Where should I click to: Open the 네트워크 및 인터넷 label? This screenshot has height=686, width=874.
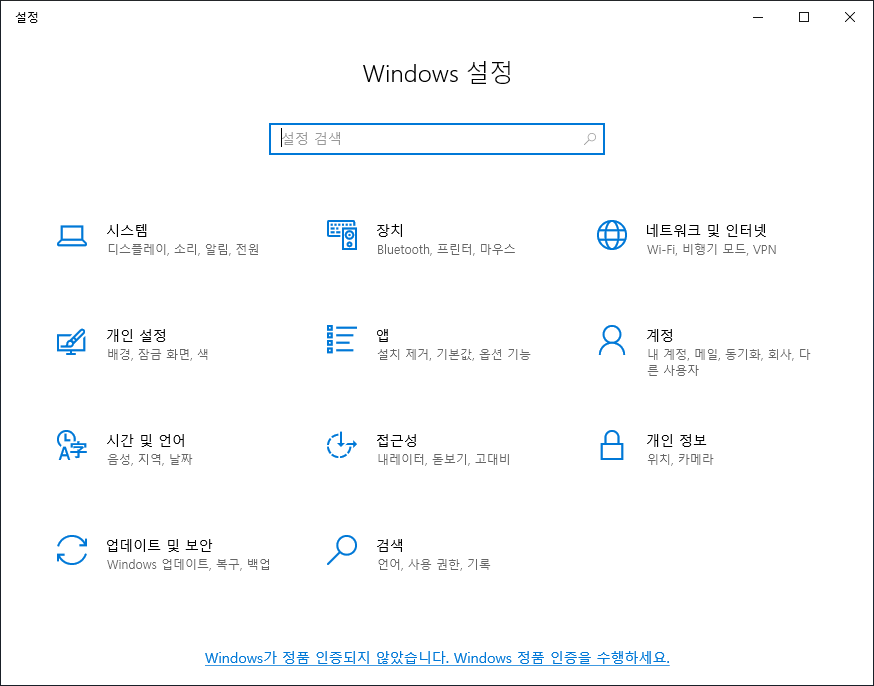coord(706,230)
